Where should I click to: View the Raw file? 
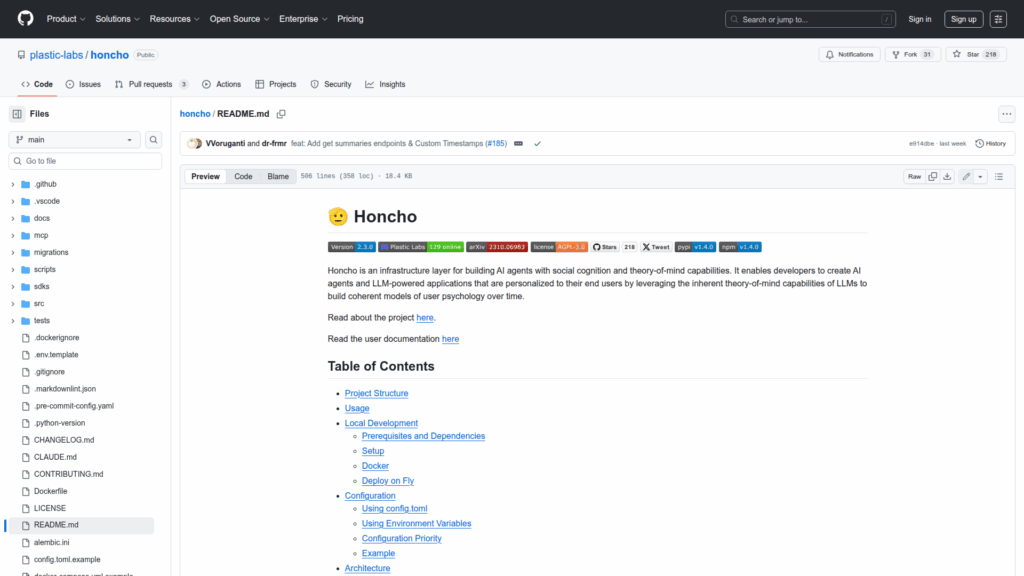914,176
